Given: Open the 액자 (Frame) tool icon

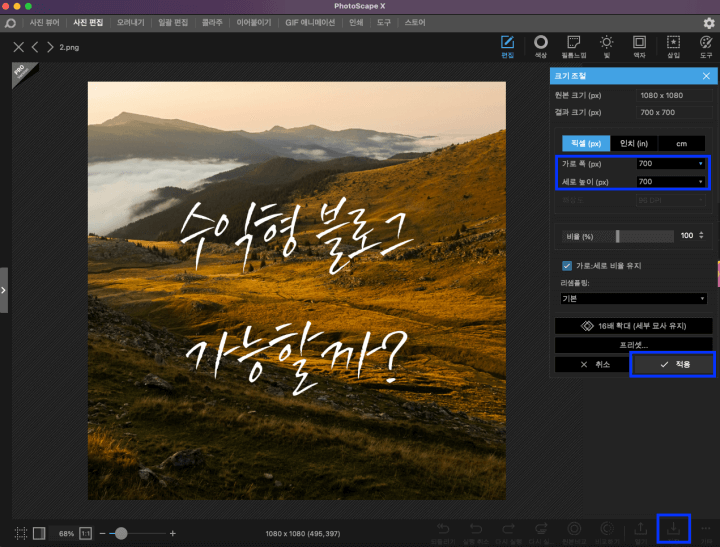Looking at the screenshot, I should point(639,46).
